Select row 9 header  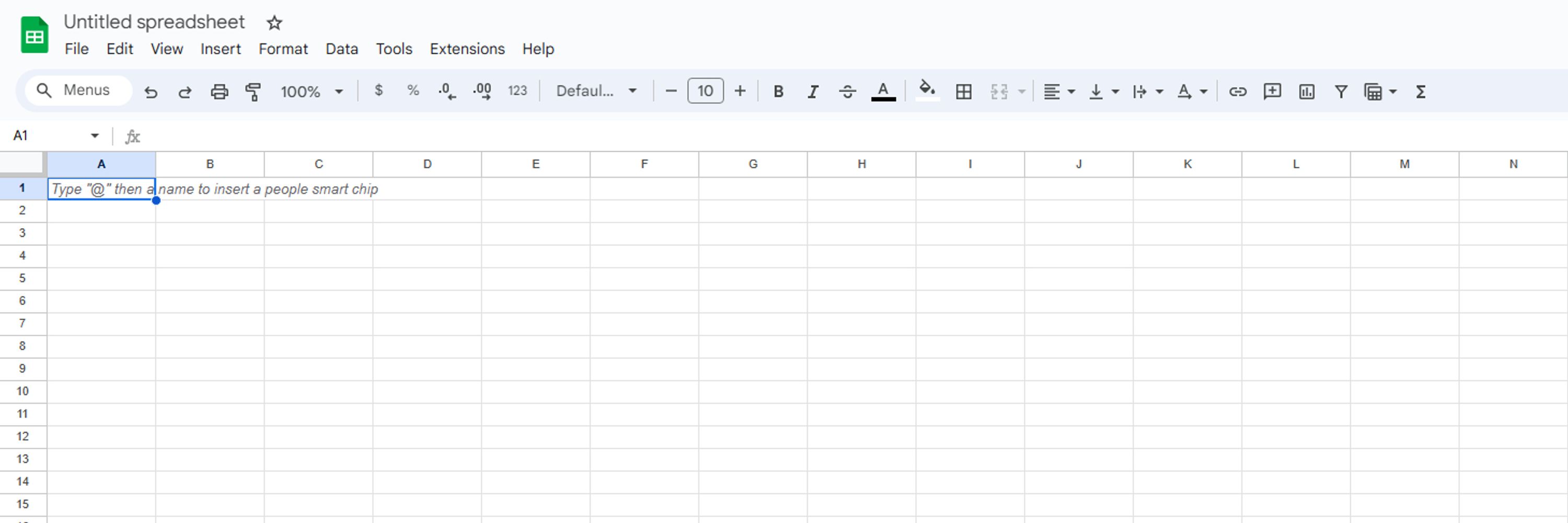(x=22, y=369)
